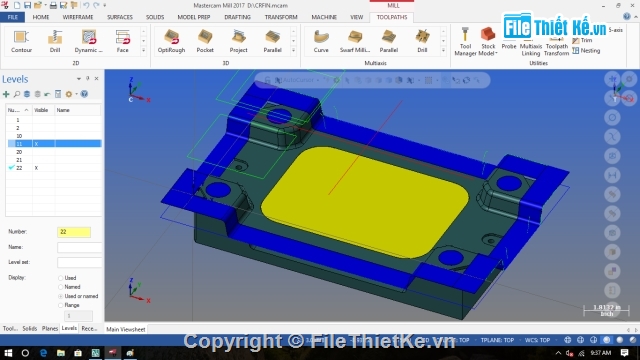Click the WCS: TOP status entry

537,340
